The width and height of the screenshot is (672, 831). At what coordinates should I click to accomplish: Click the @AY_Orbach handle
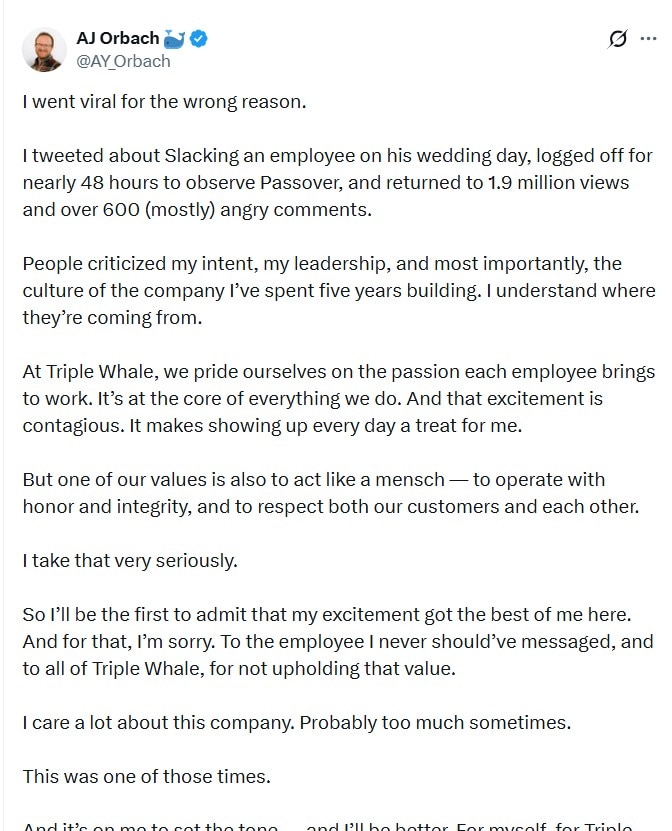coord(123,61)
